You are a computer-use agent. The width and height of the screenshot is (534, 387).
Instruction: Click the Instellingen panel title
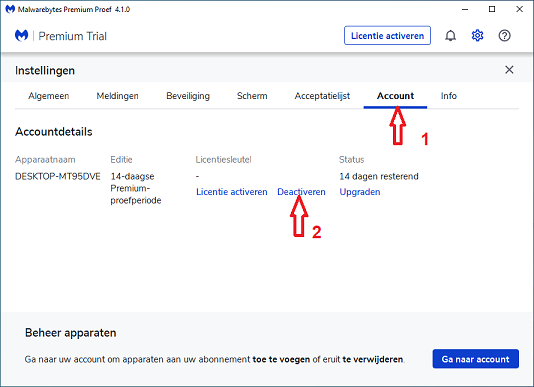tap(45, 71)
